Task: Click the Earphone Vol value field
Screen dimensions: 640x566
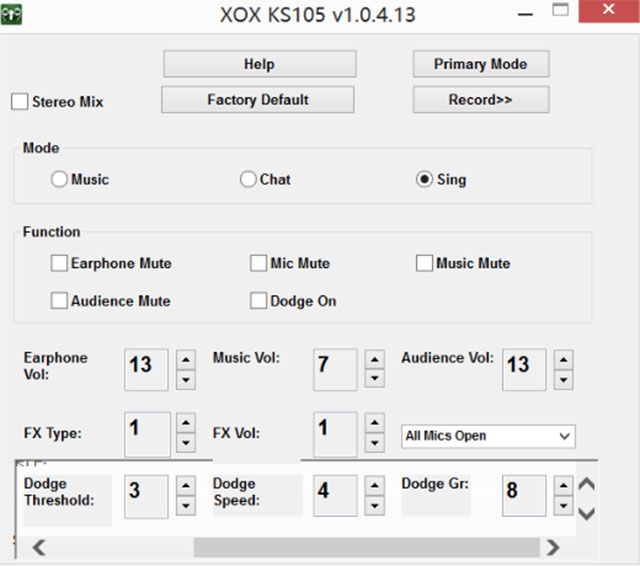Action: coord(146,370)
